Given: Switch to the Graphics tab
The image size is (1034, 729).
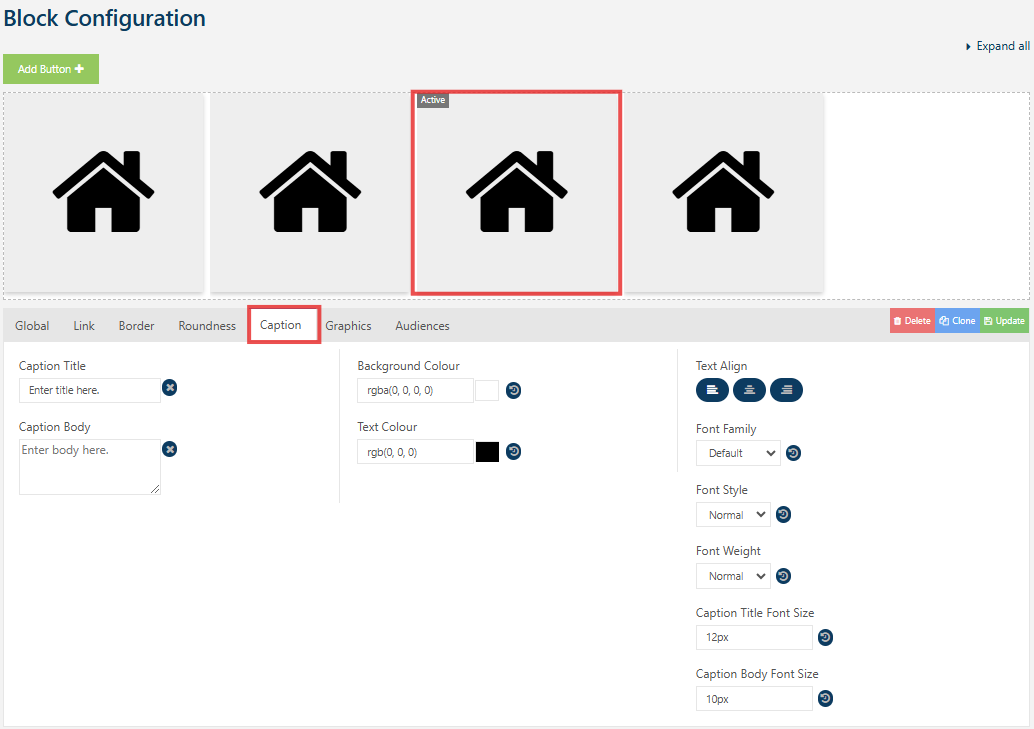Looking at the screenshot, I should click(348, 326).
